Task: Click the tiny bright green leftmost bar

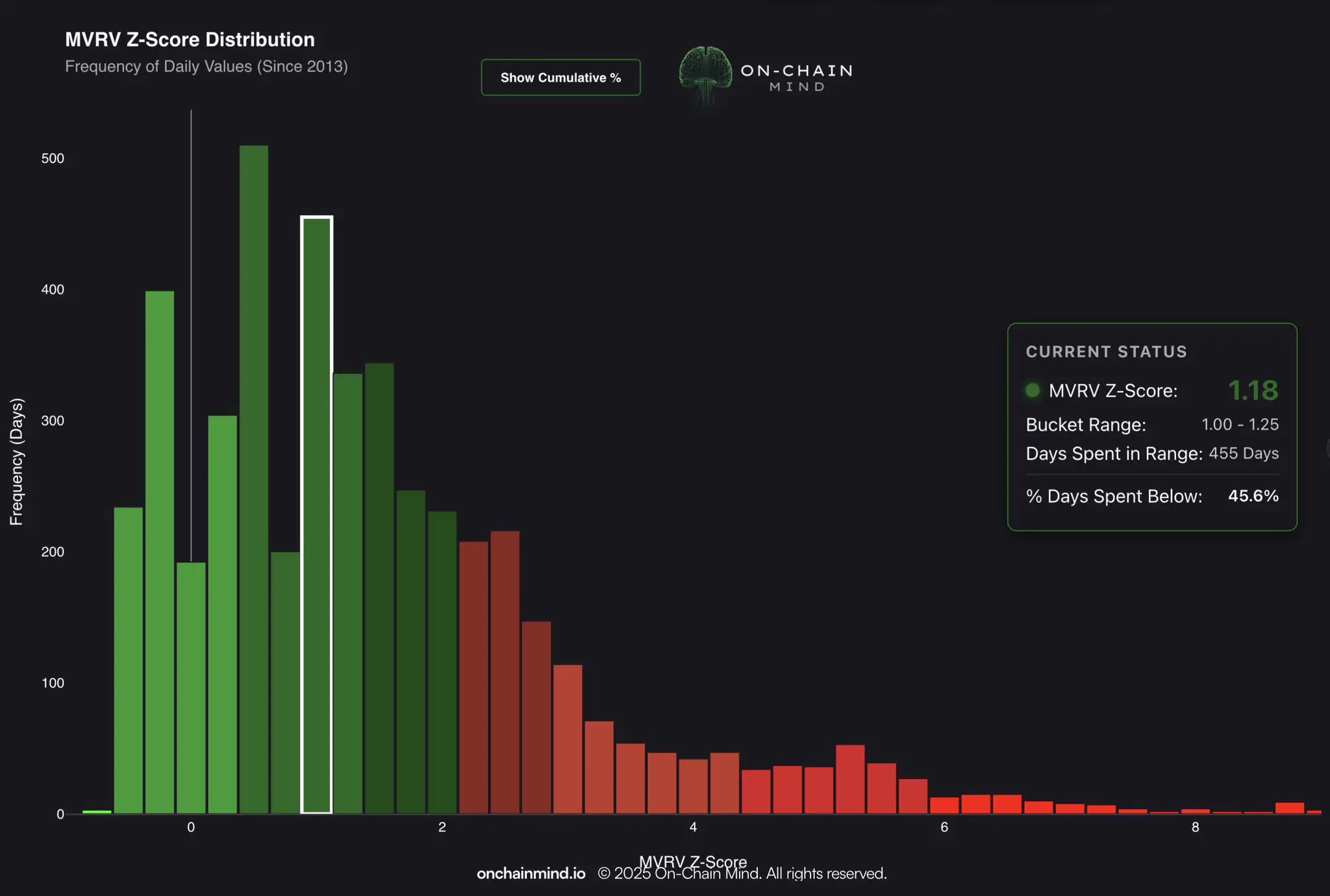Action: point(97,812)
